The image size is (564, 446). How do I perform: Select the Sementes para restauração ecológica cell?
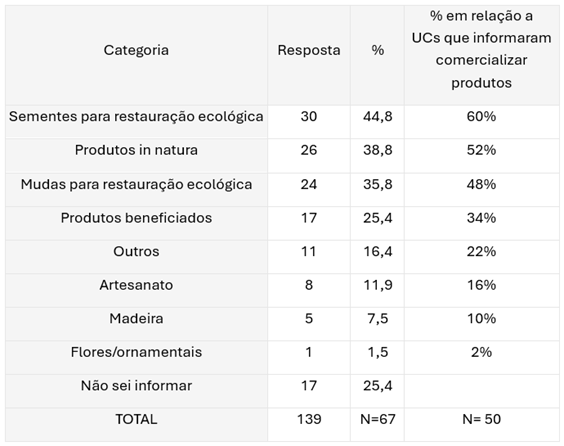click(x=136, y=122)
